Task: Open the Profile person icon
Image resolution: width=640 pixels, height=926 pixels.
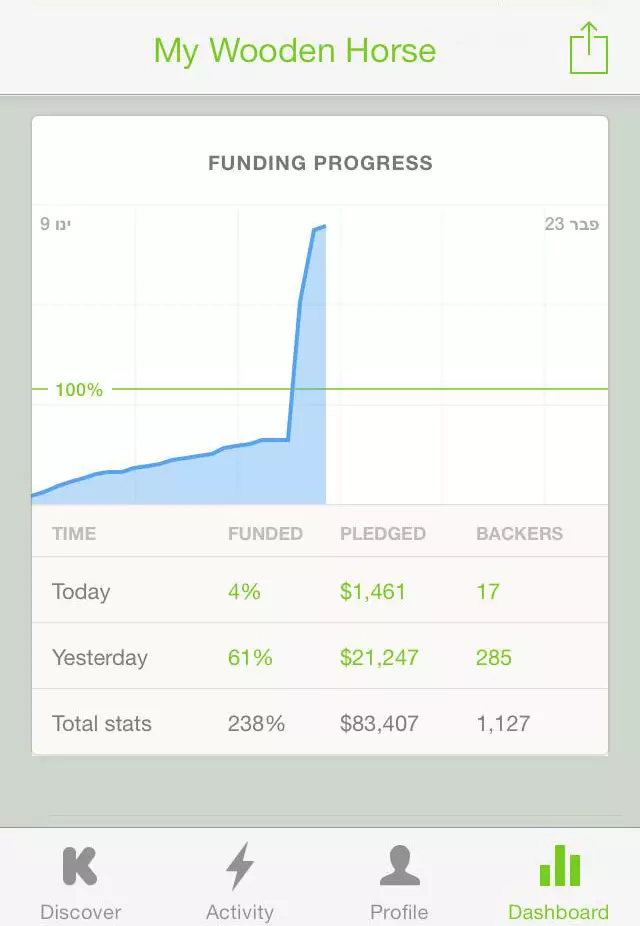Action: 400,865
